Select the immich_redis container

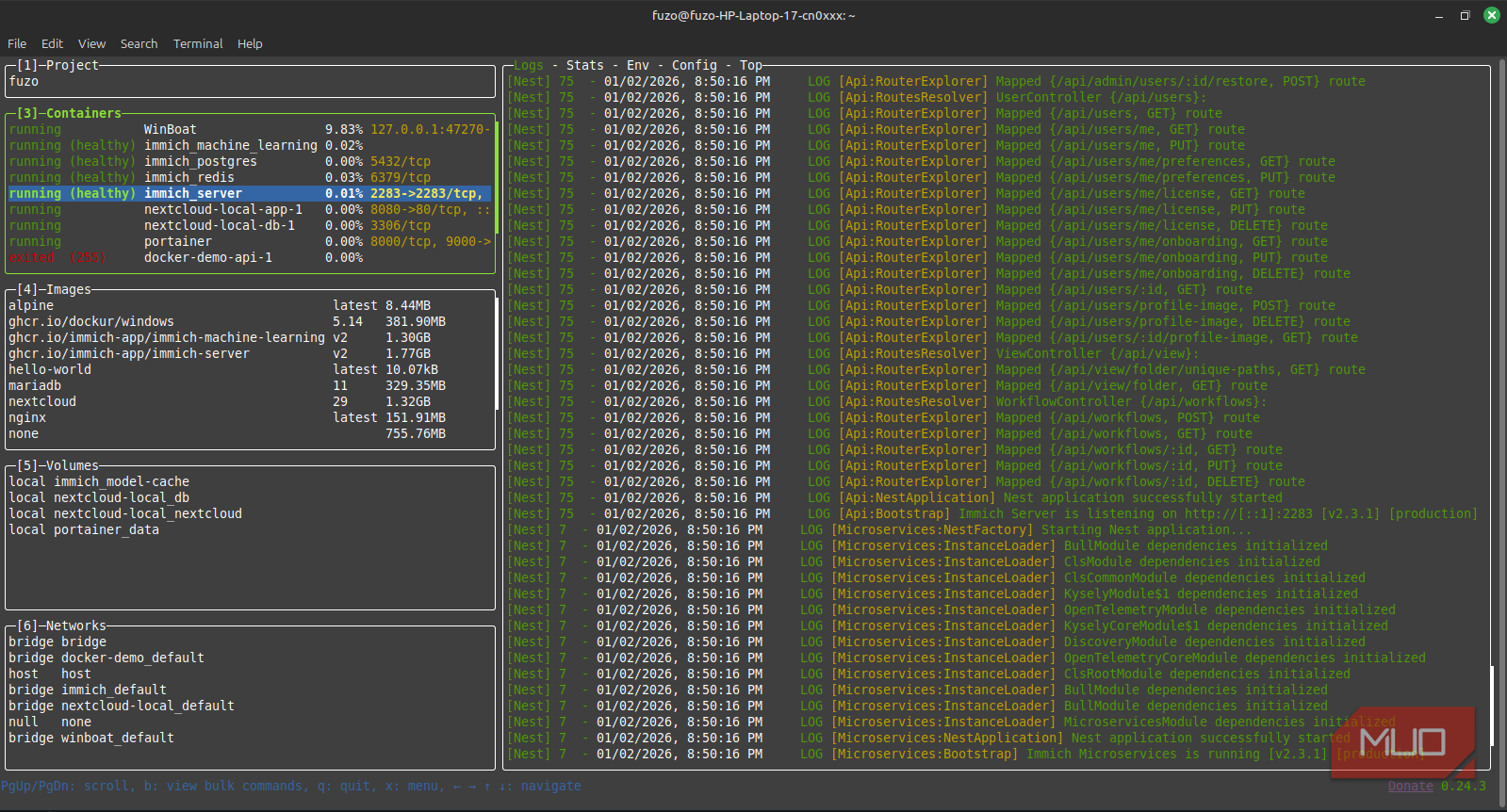pyautogui.click(x=250, y=177)
